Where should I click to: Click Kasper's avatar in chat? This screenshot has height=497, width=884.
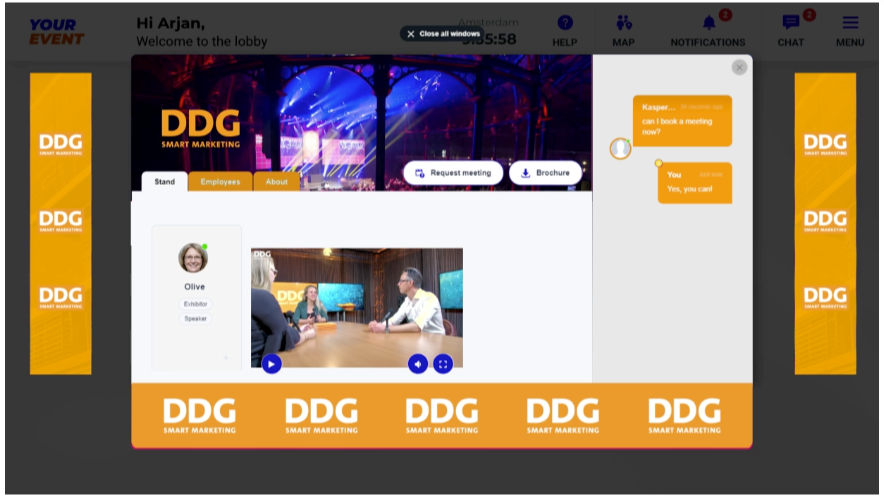point(620,148)
